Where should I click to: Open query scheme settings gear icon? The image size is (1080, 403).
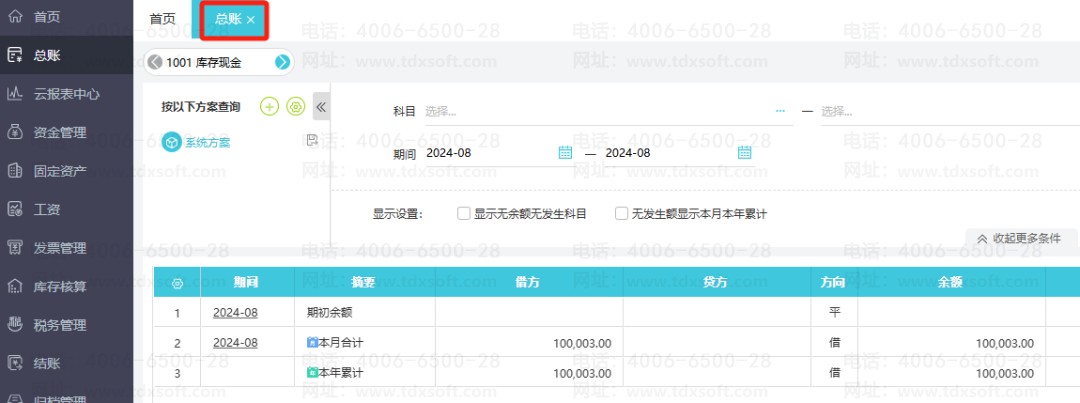tap(295, 107)
